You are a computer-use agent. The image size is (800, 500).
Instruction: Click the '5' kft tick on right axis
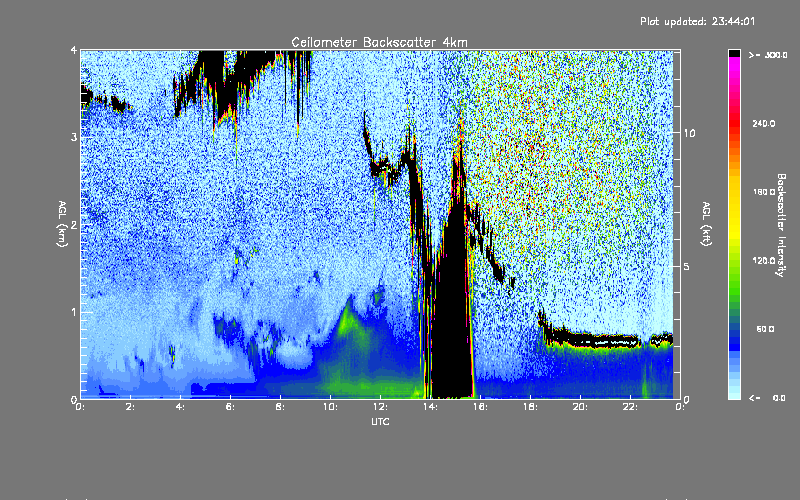pyautogui.click(x=687, y=266)
